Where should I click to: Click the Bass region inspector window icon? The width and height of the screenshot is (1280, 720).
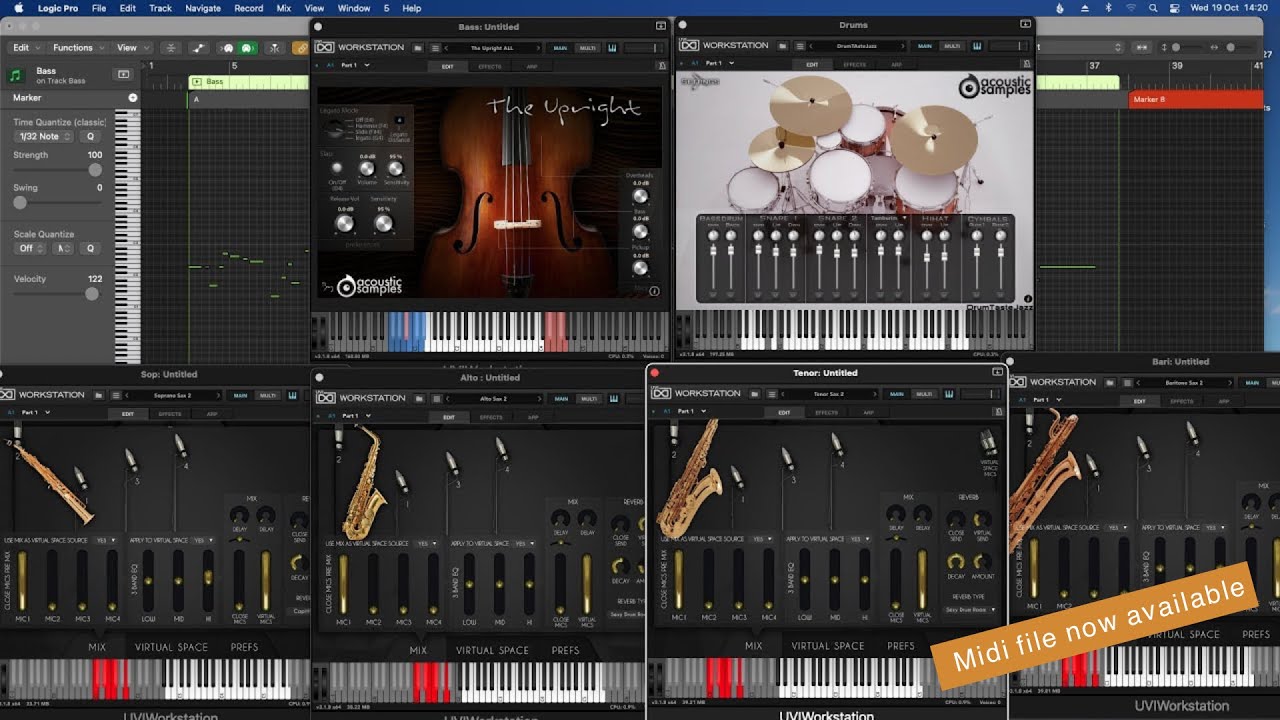point(123,74)
